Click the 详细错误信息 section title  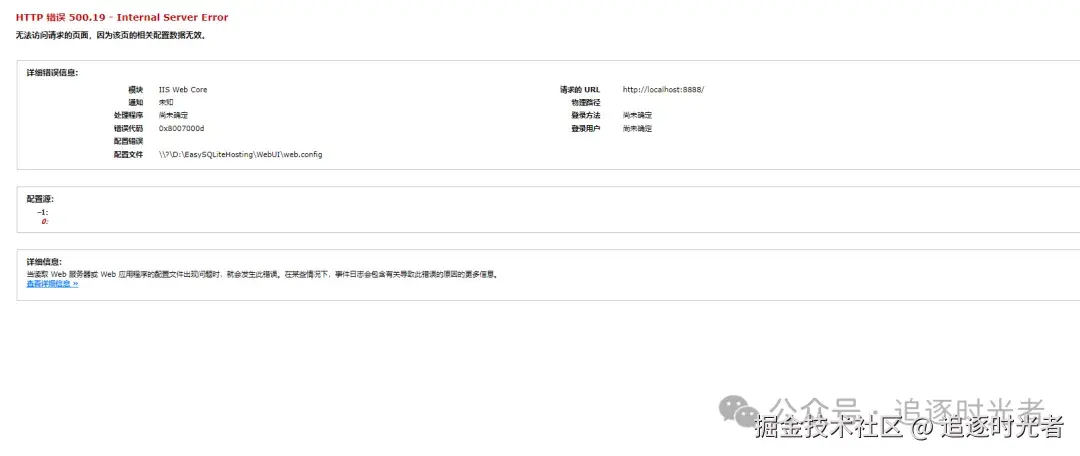click(52, 72)
